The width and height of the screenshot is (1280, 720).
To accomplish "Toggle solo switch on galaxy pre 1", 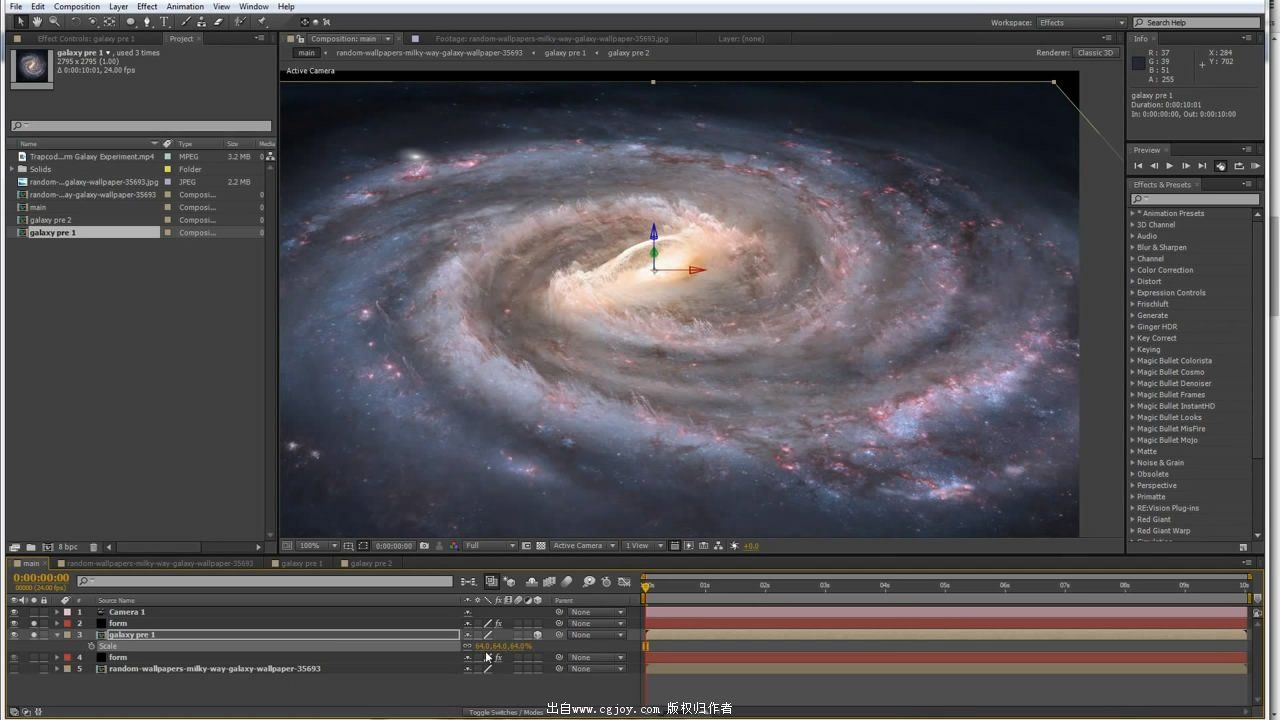I will pos(33,635).
